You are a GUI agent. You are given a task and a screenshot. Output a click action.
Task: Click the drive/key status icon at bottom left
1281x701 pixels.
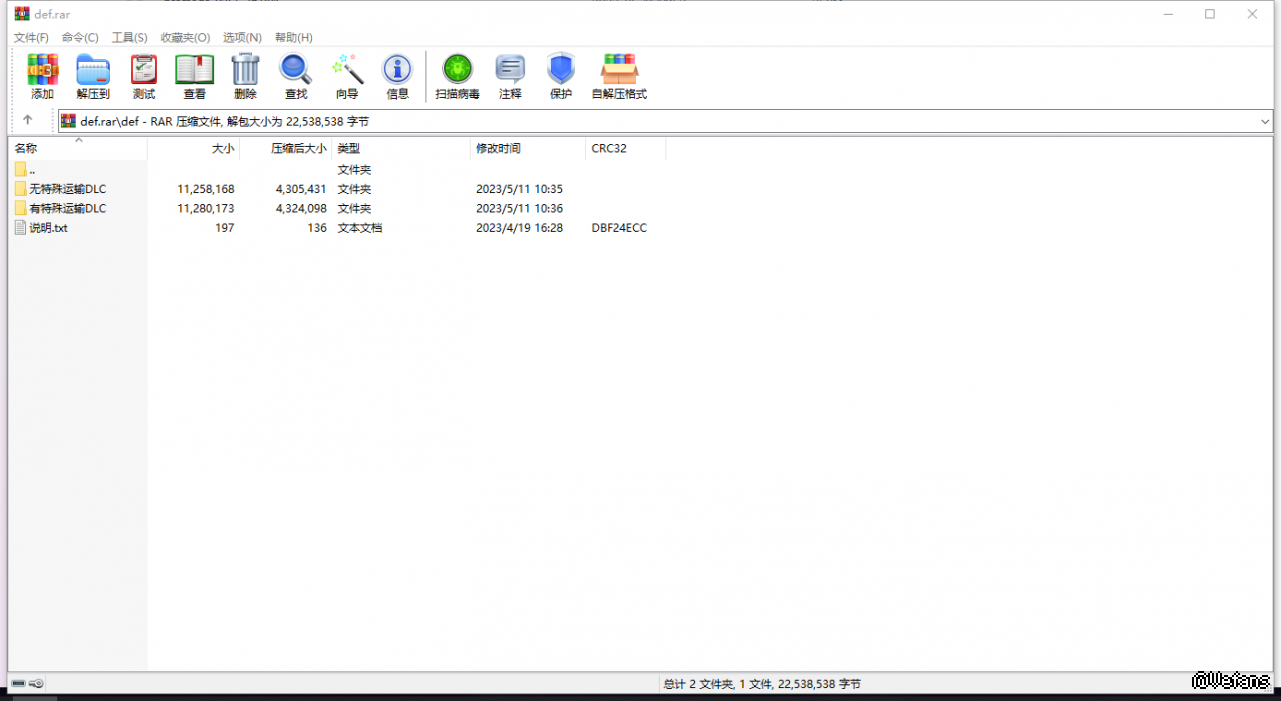(27, 684)
